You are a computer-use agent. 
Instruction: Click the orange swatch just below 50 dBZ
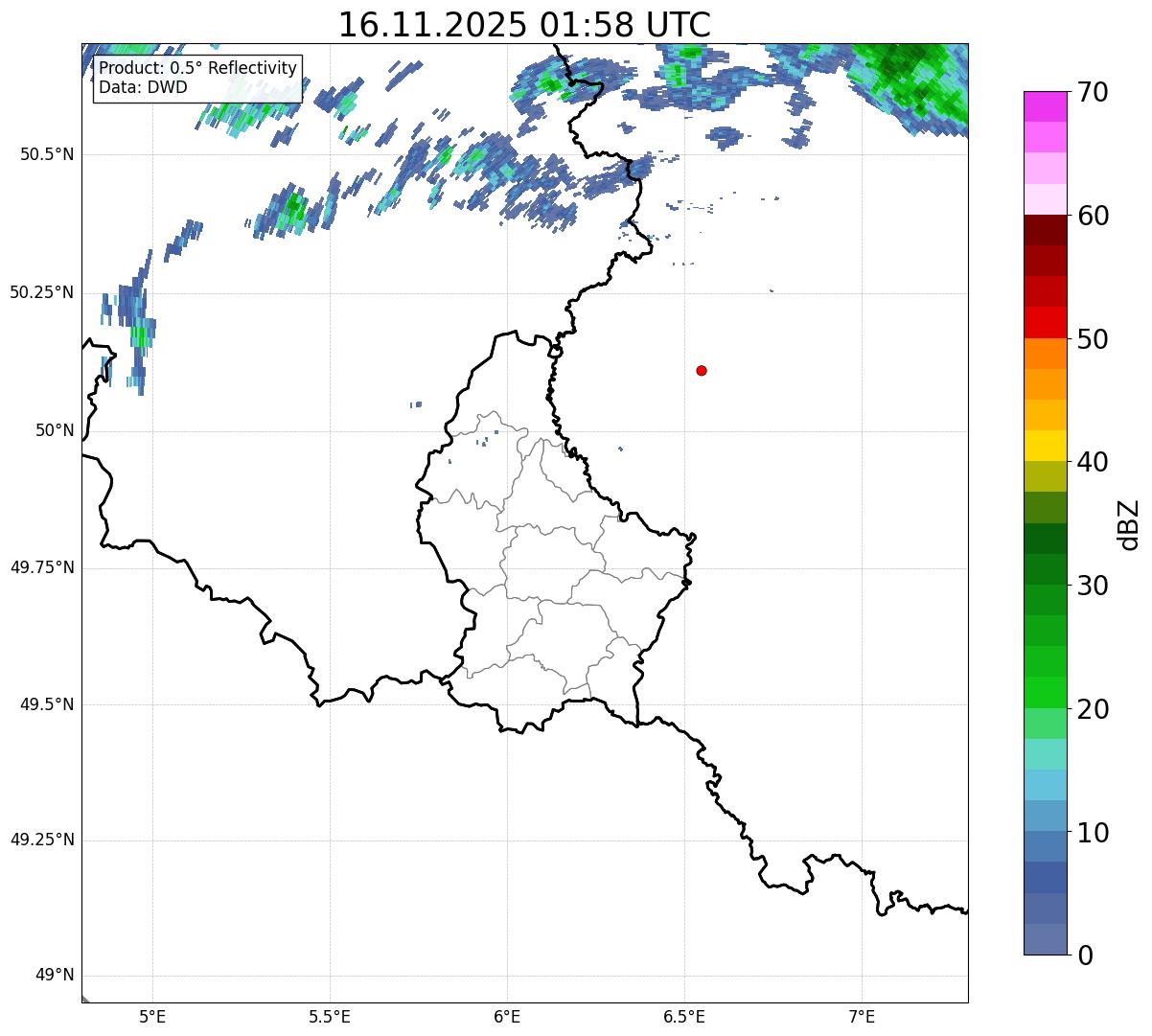point(1045,354)
